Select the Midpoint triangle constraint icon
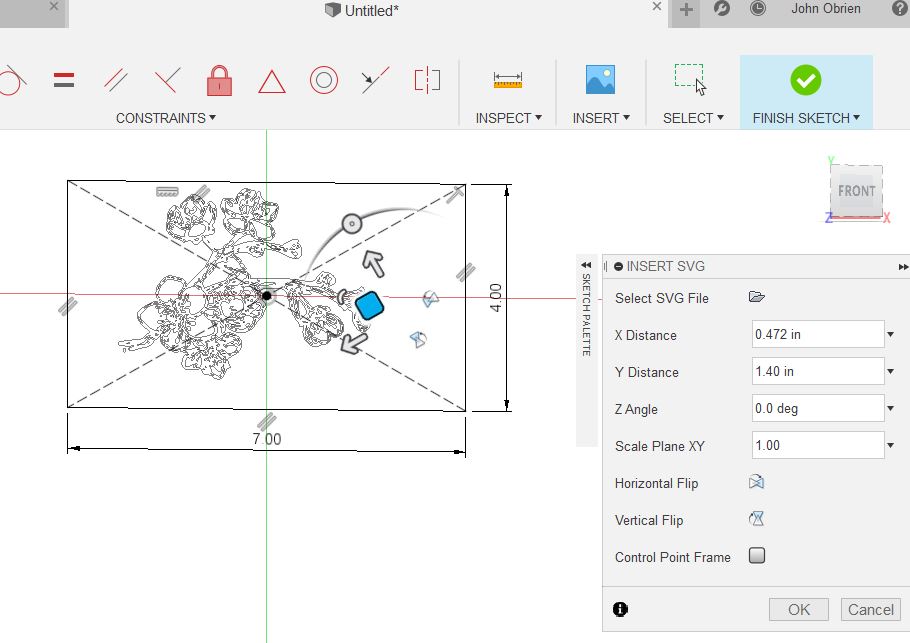Image resolution: width=910 pixels, height=643 pixels. pyautogui.click(x=272, y=81)
